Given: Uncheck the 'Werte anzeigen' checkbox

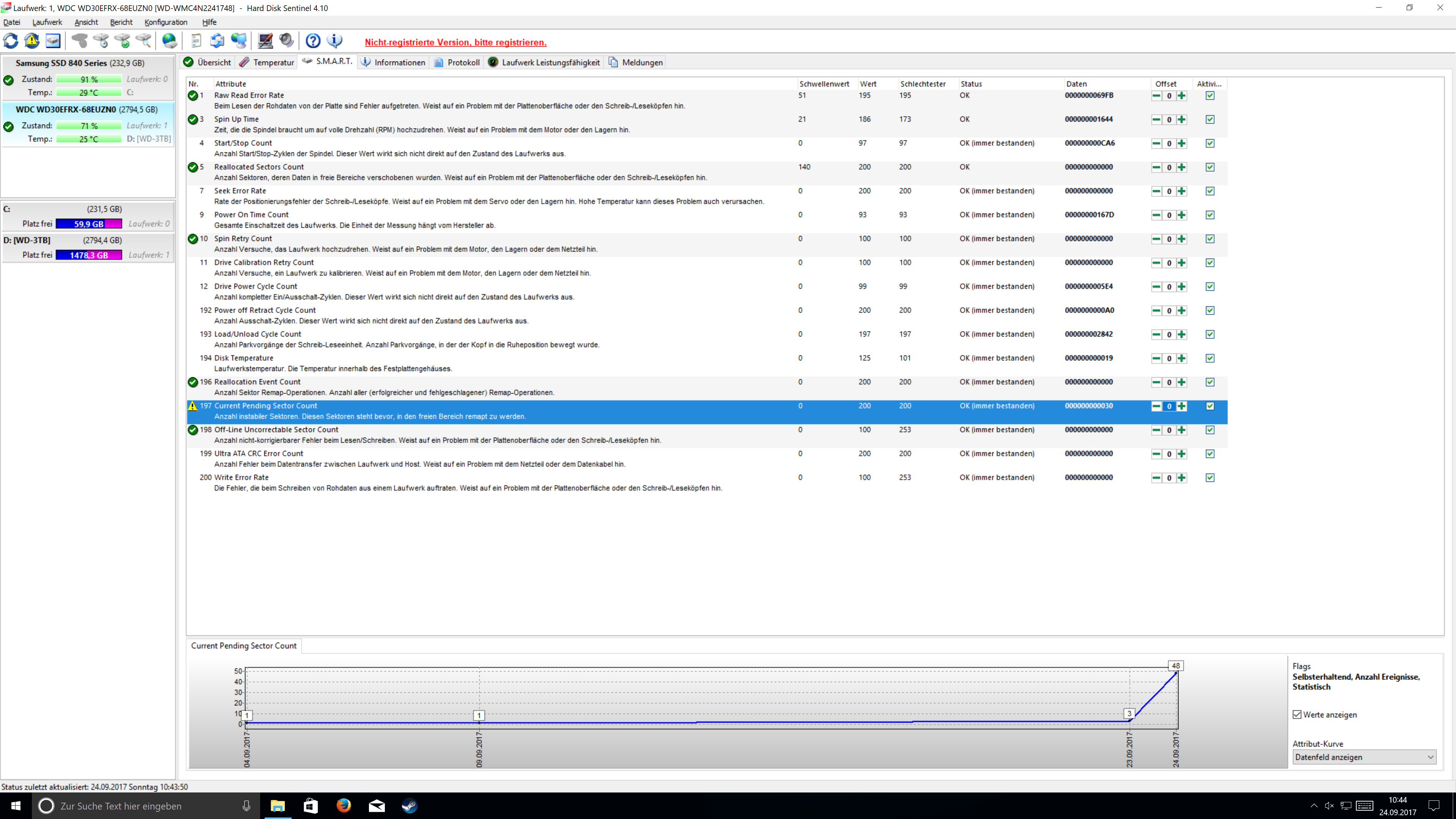Looking at the screenshot, I should pos(1297,714).
